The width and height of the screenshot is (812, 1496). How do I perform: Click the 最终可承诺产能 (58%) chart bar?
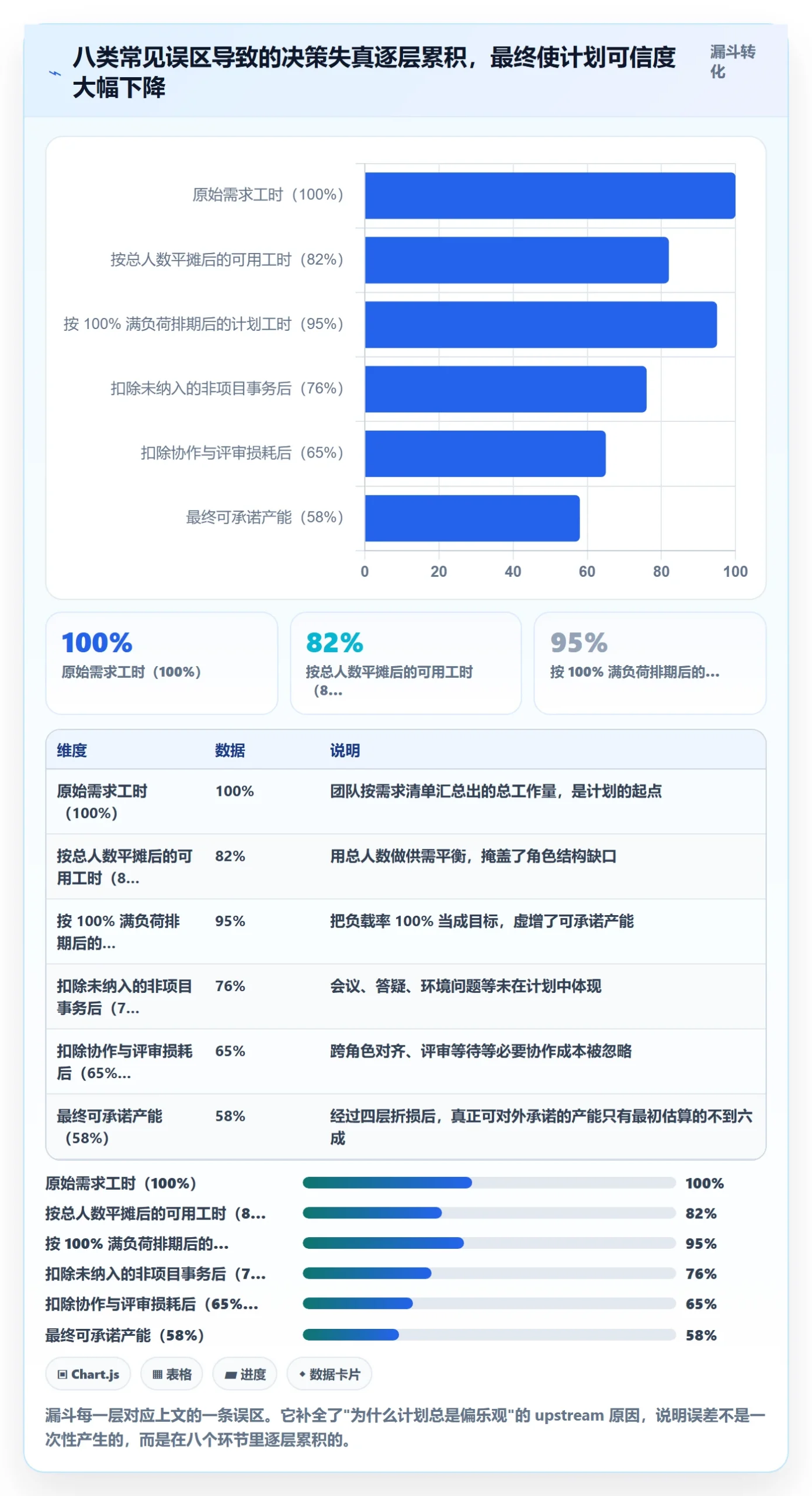coord(472,518)
